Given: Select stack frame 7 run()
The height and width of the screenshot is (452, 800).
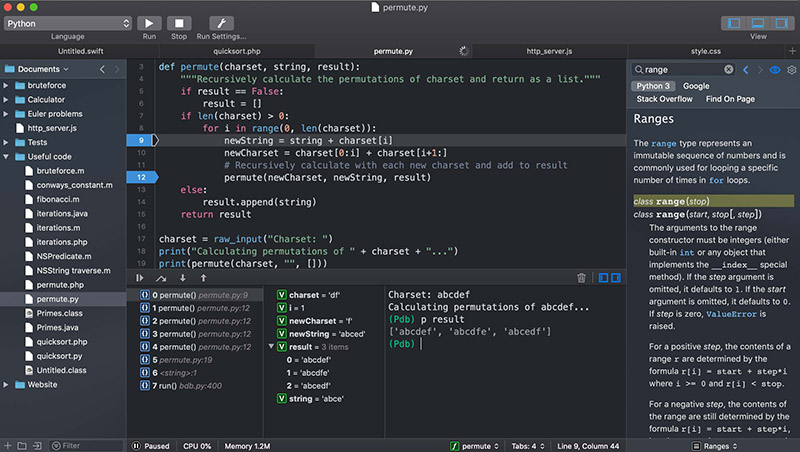Looking at the screenshot, I should 194,386.
